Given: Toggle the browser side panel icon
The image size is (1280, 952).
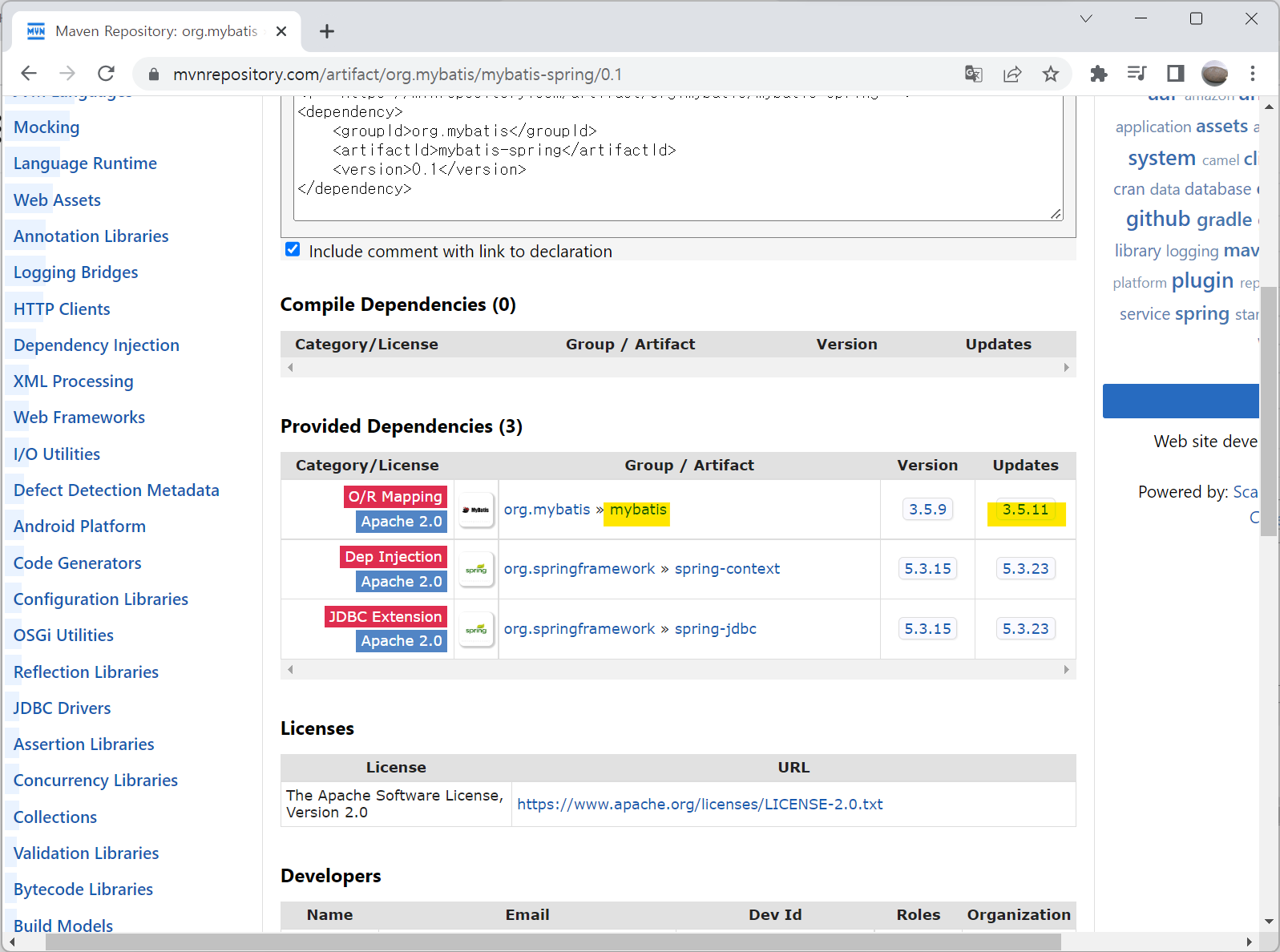Looking at the screenshot, I should point(1176,74).
